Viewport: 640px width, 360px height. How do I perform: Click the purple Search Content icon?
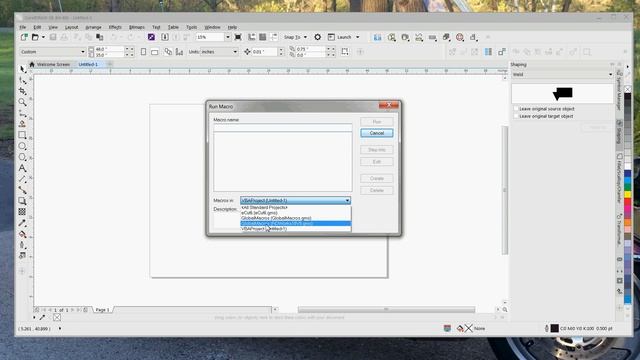pyautogui.click(x=151, y=37)
